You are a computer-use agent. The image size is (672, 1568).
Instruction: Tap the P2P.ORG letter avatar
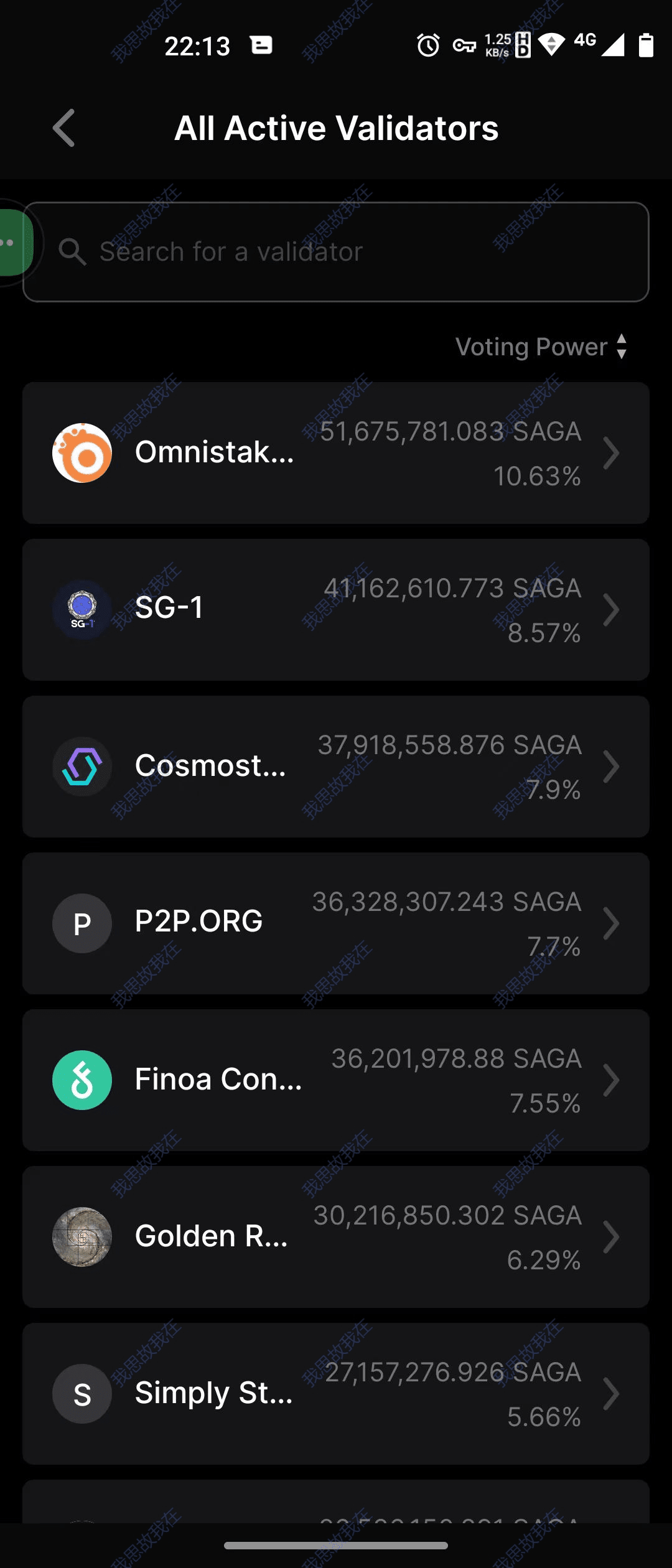82,923
